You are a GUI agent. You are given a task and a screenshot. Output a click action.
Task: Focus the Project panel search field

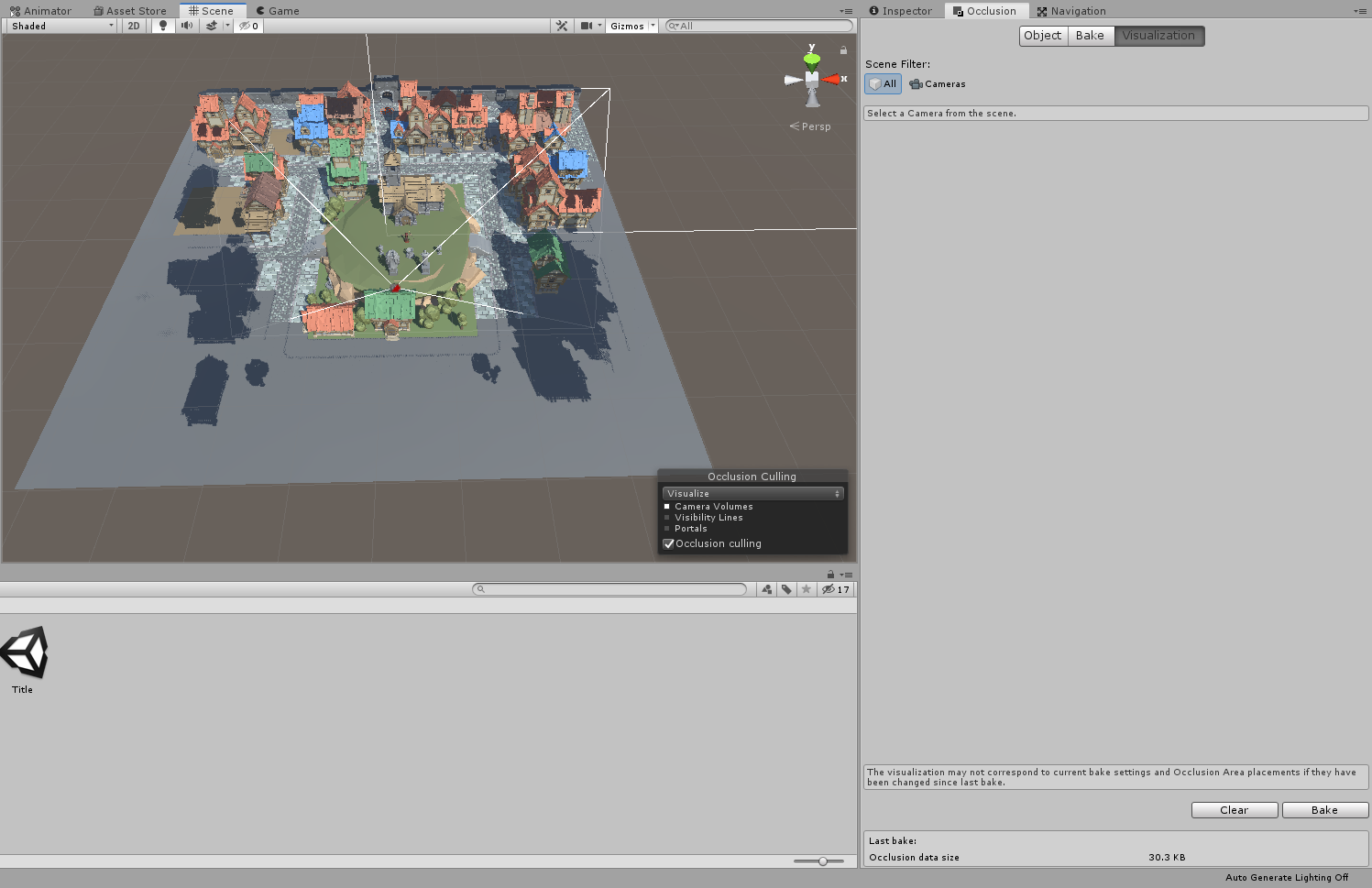coord(609,589)
